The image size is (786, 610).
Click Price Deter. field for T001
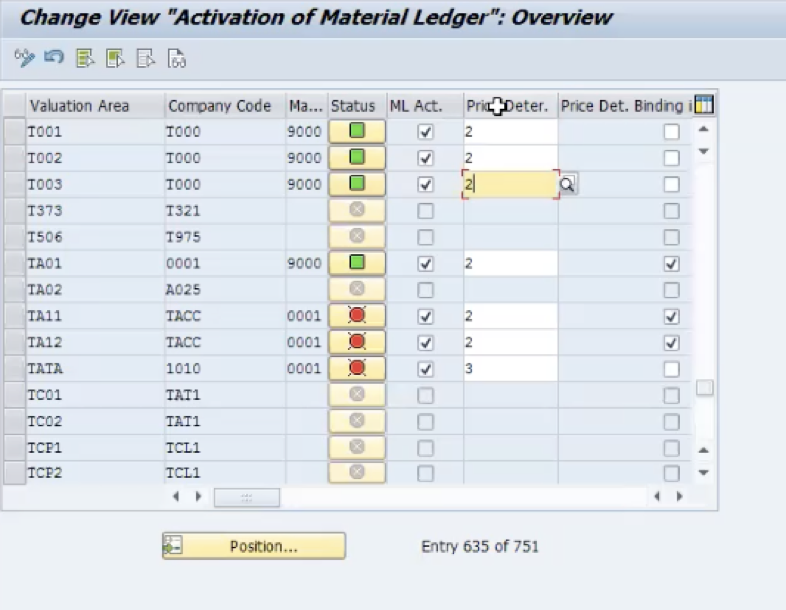pos(510,132)
